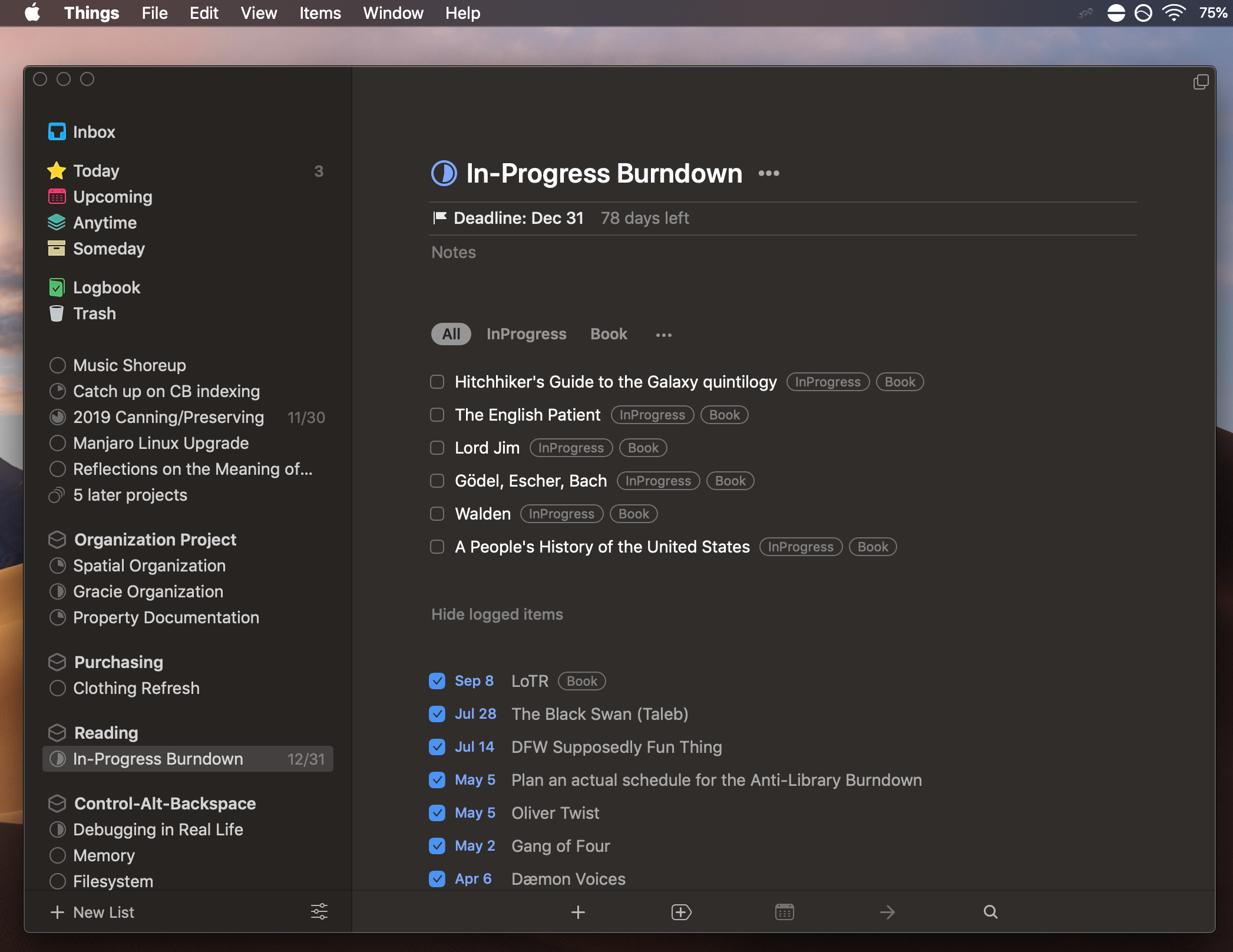
Task: Click the Reading area icon
Action: click(x=57, y=733)
